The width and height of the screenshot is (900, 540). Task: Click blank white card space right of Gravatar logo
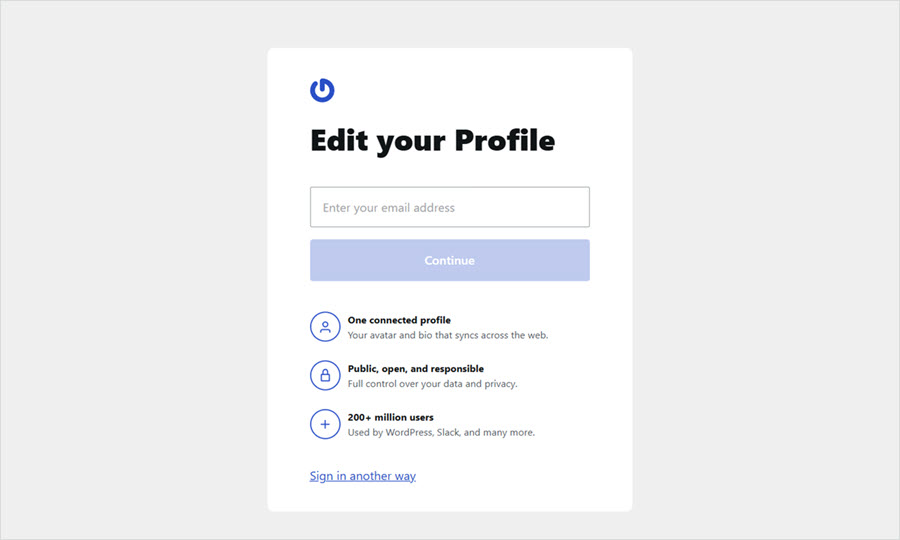pos(480,90)
